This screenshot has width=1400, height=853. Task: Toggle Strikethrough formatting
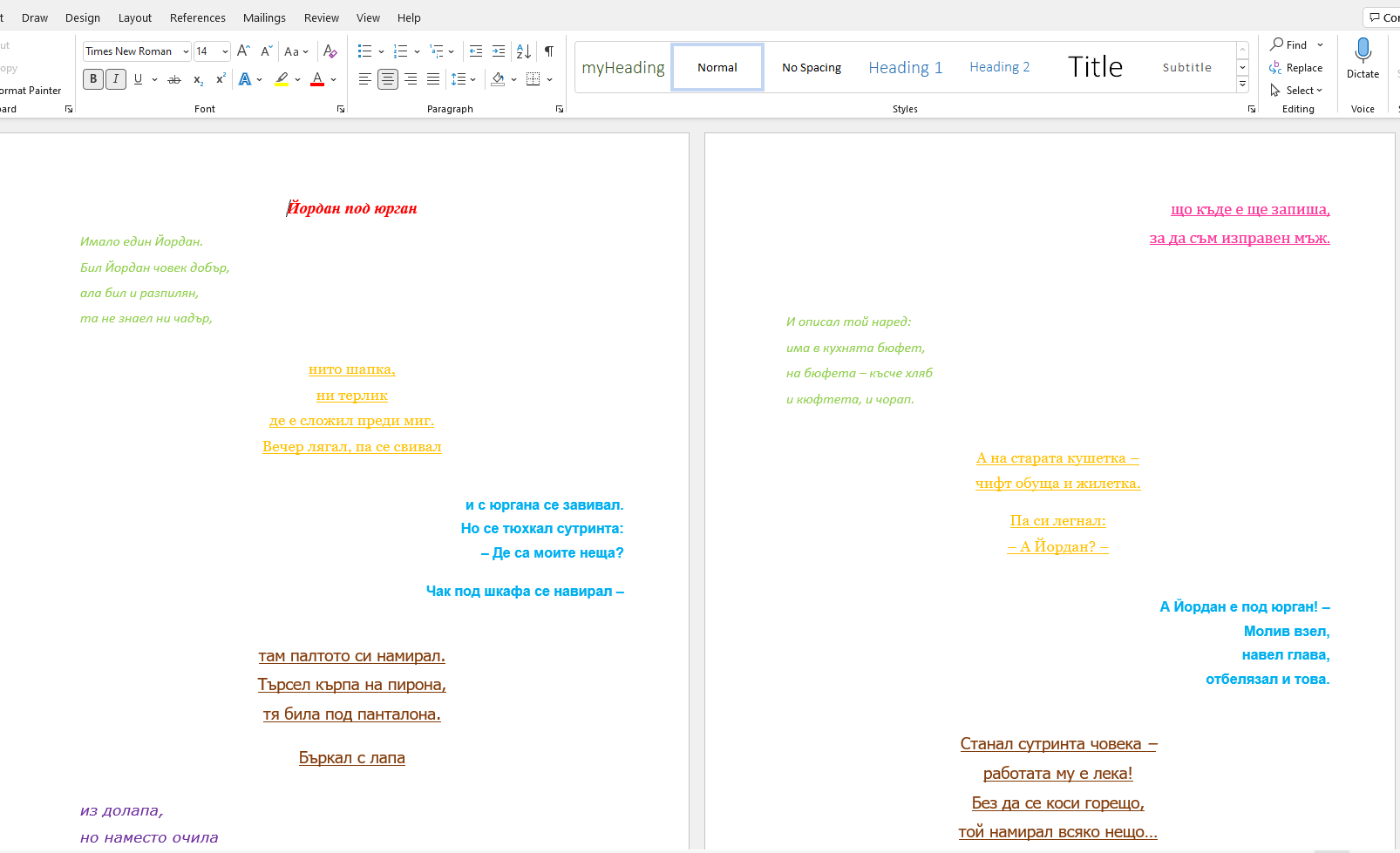[x=174, y=79]
